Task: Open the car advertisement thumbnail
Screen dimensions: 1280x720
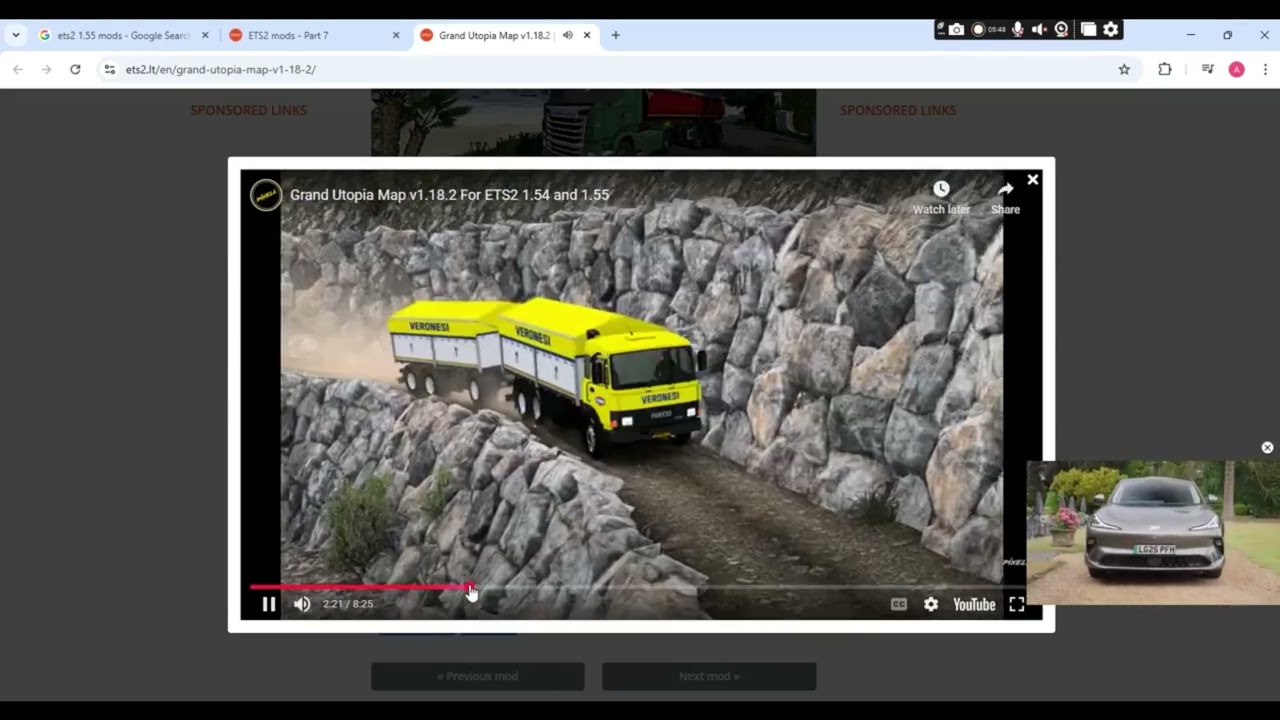Action: 1153,532
